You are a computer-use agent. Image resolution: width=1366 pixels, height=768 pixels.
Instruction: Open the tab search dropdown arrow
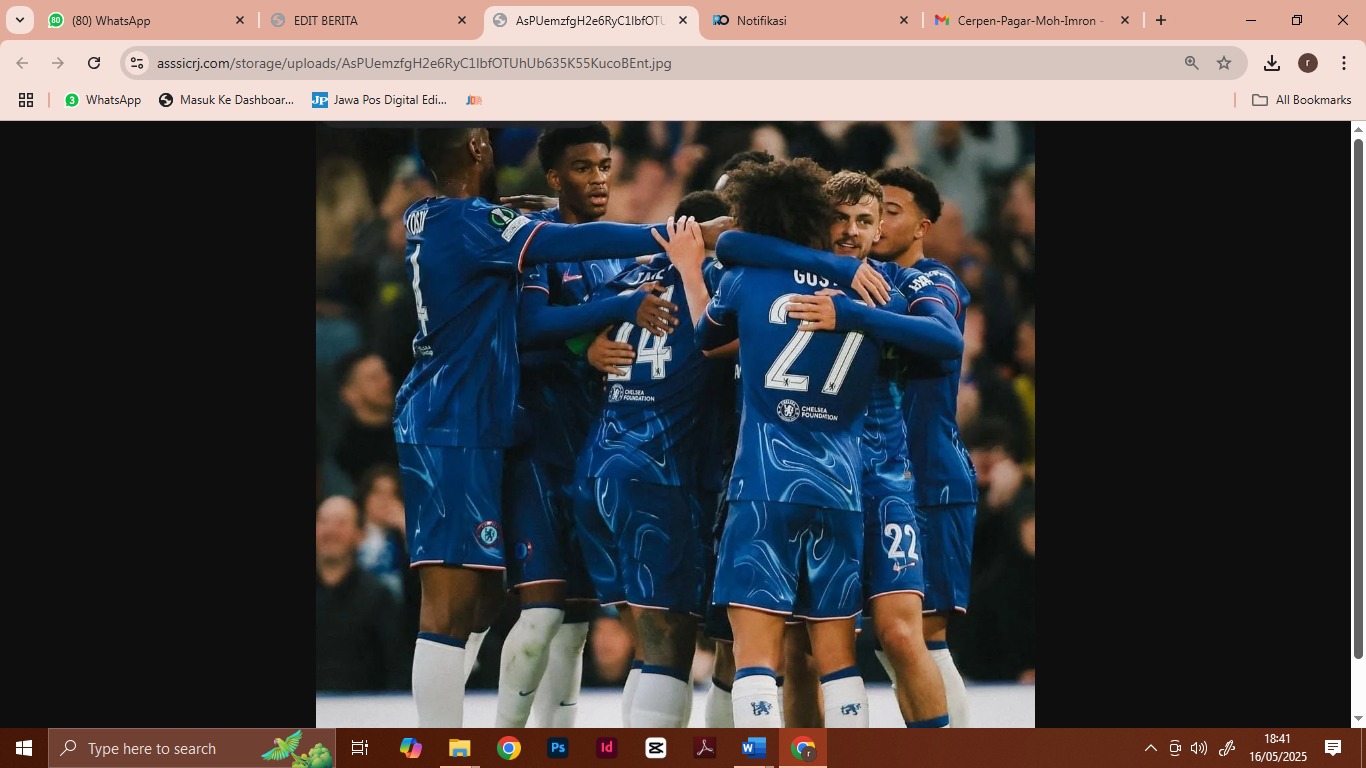tap(19, 20)
